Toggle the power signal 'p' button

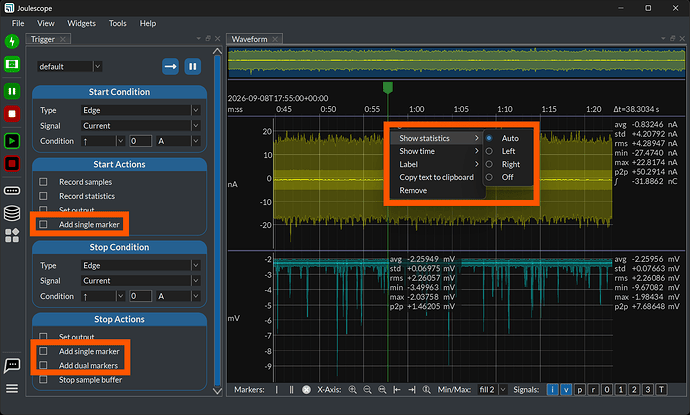(580, 389)
